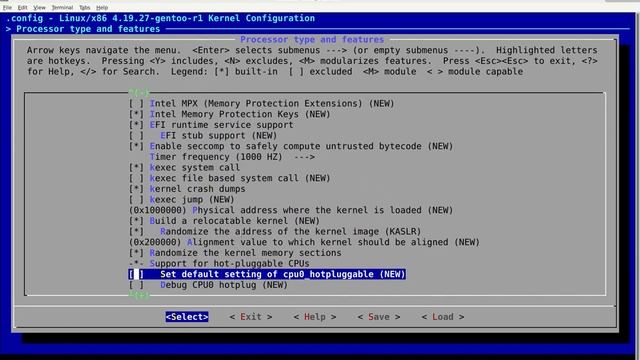Open the Terminal menu
640x360 pixels.
[x=62, y=7]
